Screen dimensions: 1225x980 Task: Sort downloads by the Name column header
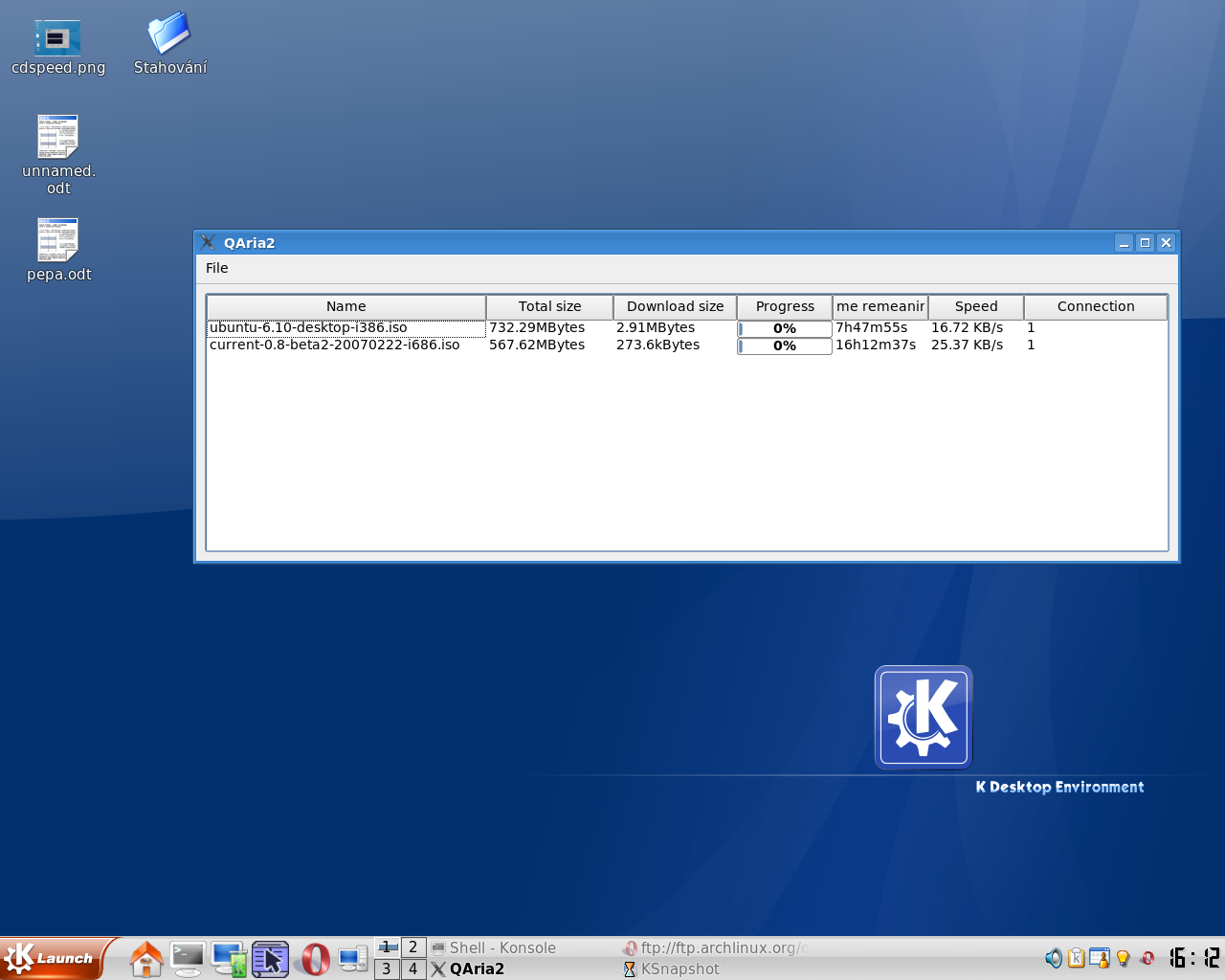346,306
